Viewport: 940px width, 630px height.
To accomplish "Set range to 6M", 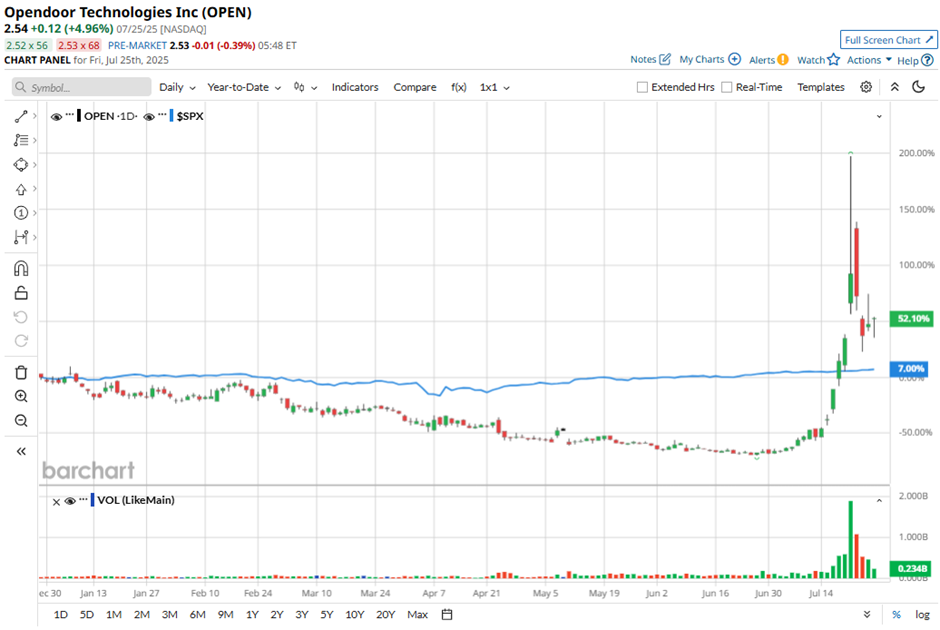I will 198,614.
